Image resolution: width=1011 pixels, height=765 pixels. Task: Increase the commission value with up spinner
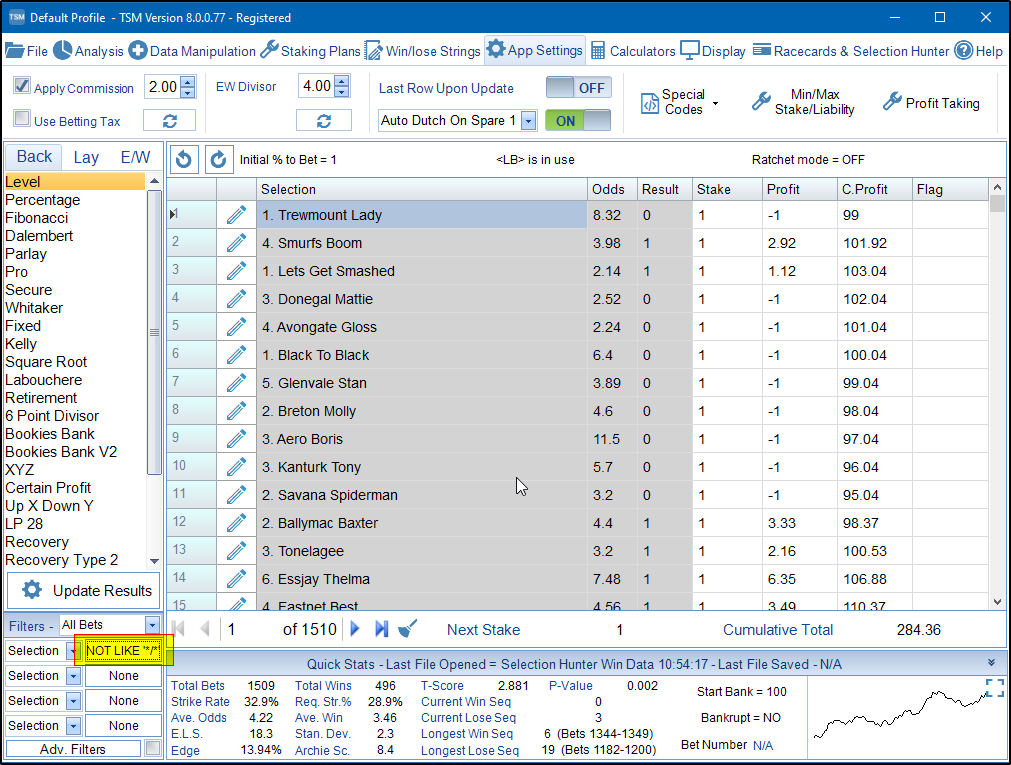188,82
